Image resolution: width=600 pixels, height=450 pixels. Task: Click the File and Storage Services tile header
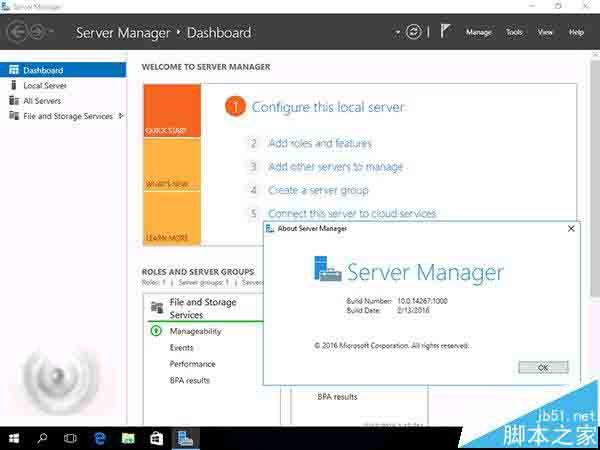point(204,308)
